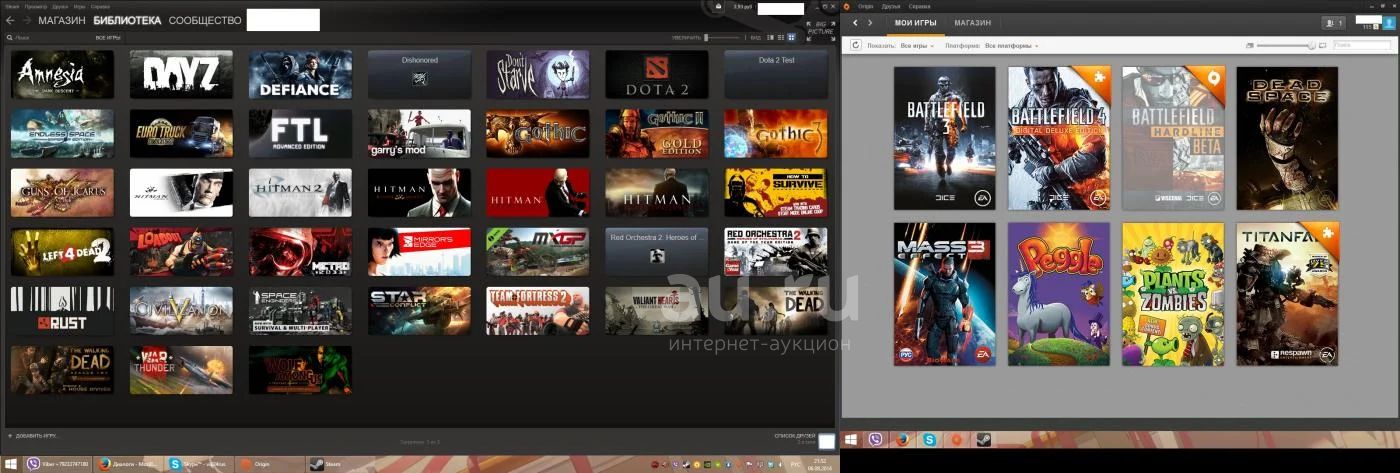Select the How to Survive tile
The height and width of the screenshot is (473, 1400).
pyautogui.click(x=776, y=193)
